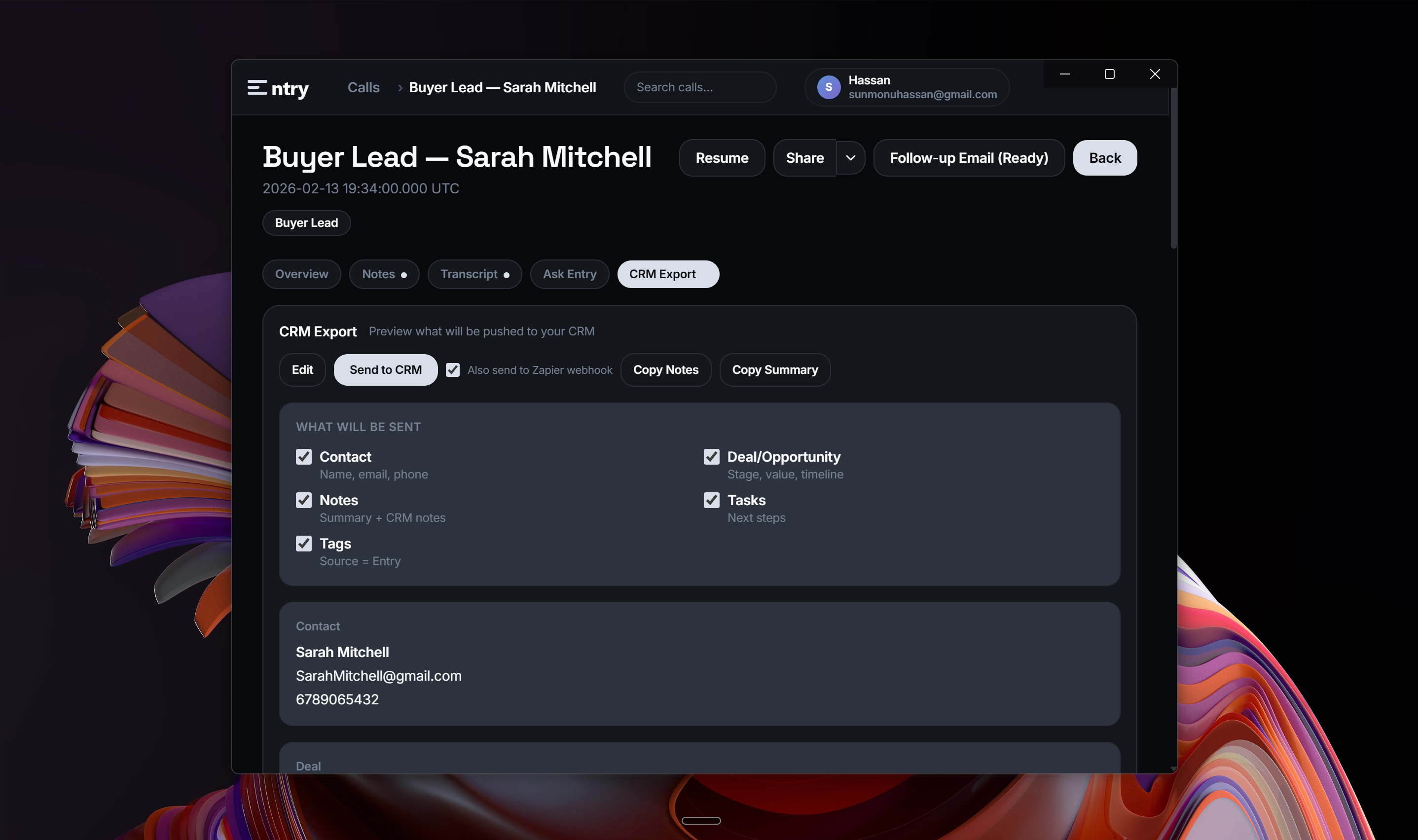Select the CRM Export tab

tap(668, 274)
